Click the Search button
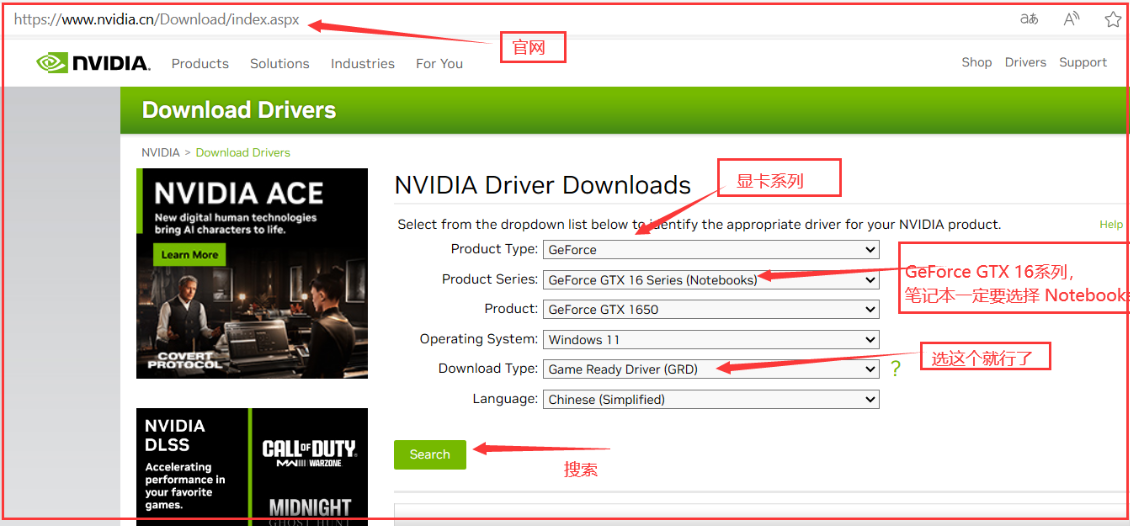The image size is (1130, 526). click(430, 455)
